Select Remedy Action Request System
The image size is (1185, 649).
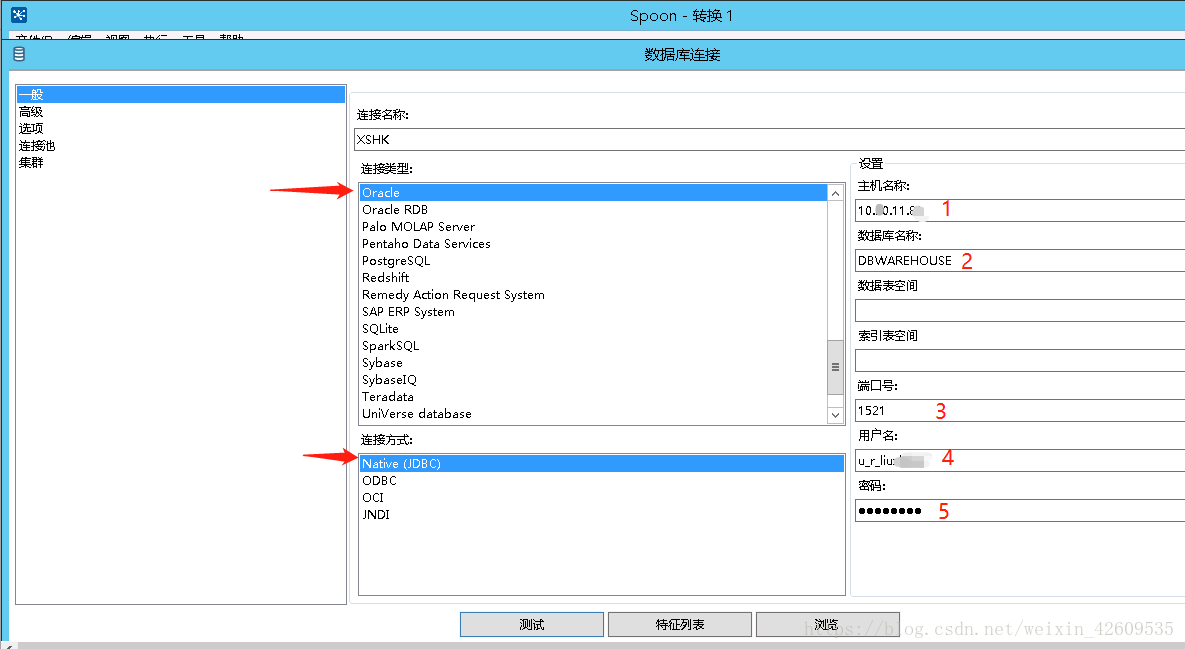tap(453, 295)
